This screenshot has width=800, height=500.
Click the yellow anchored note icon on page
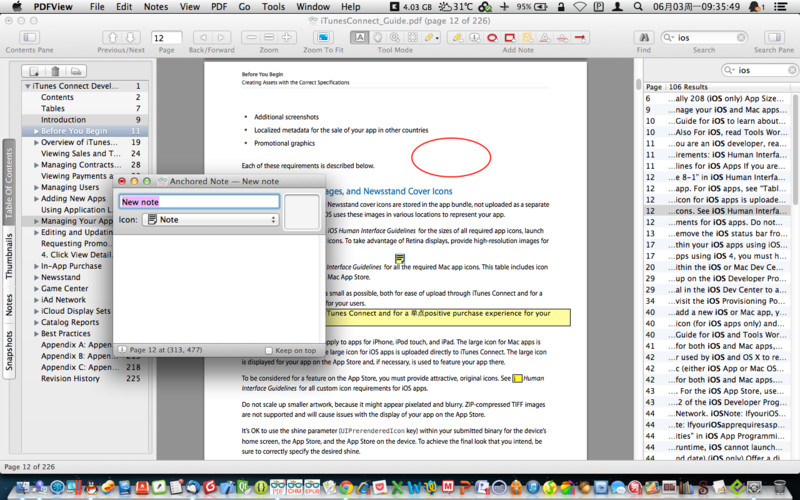coord(400,258)
